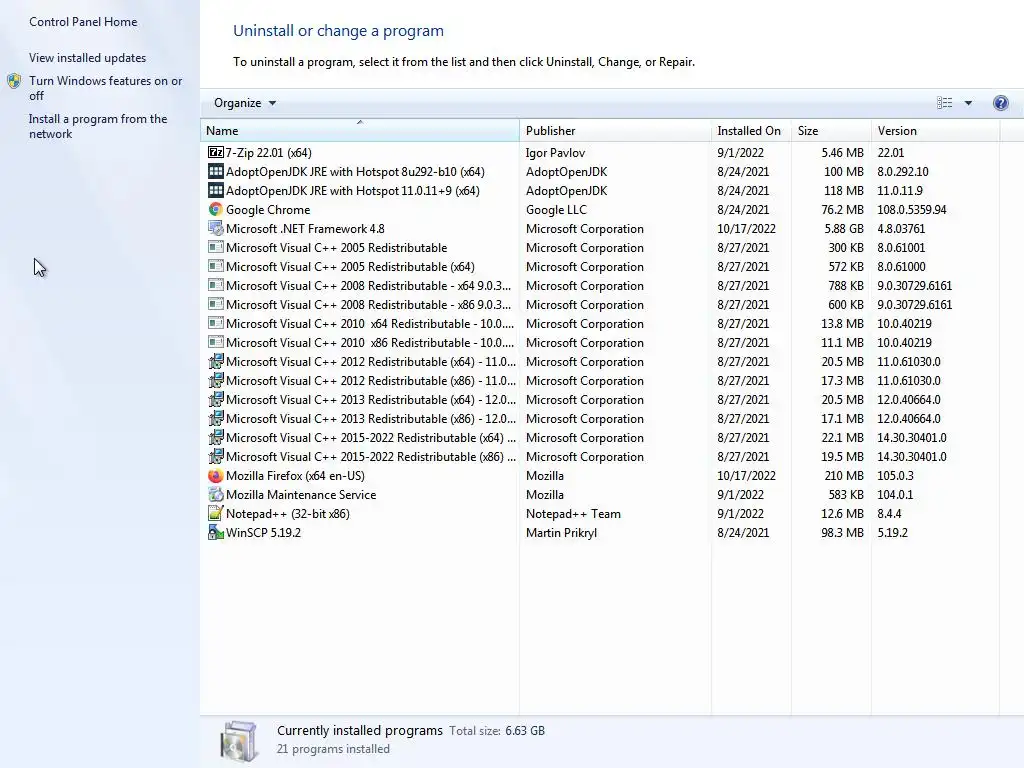Viewport: 1024px width, 768px height.
Task: Click the 98.3 MB size cell
Action: (x=842, y=532)
